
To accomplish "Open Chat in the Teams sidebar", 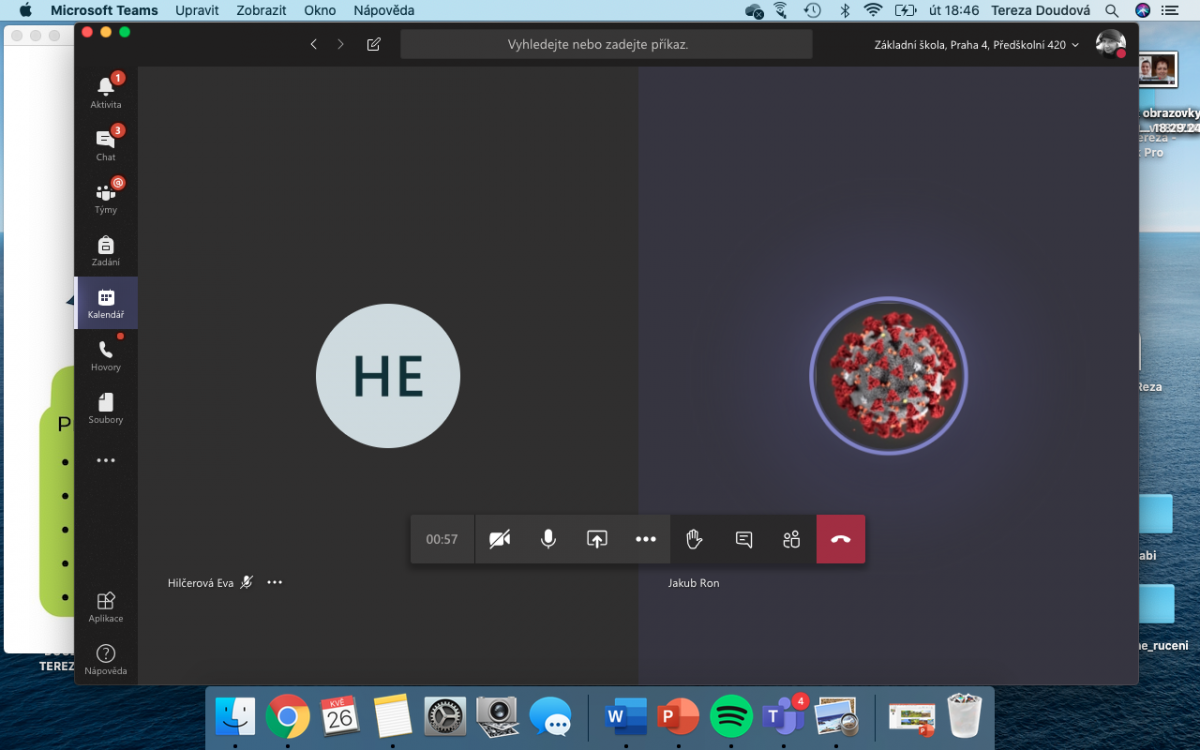I will [x=106, y=144].
